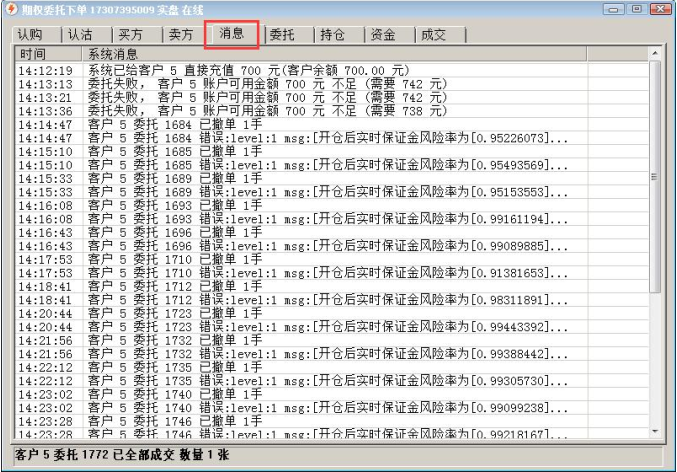Open the 卖方 tab
Screen dimensions: 677x472
[180, 35]
